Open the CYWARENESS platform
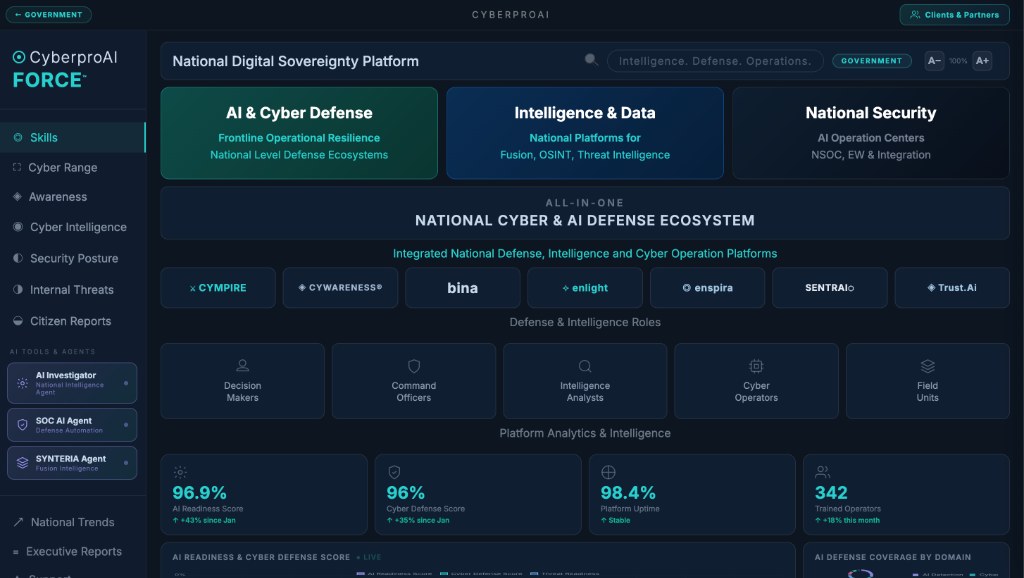1024x578 pixels. coord(340,287)
